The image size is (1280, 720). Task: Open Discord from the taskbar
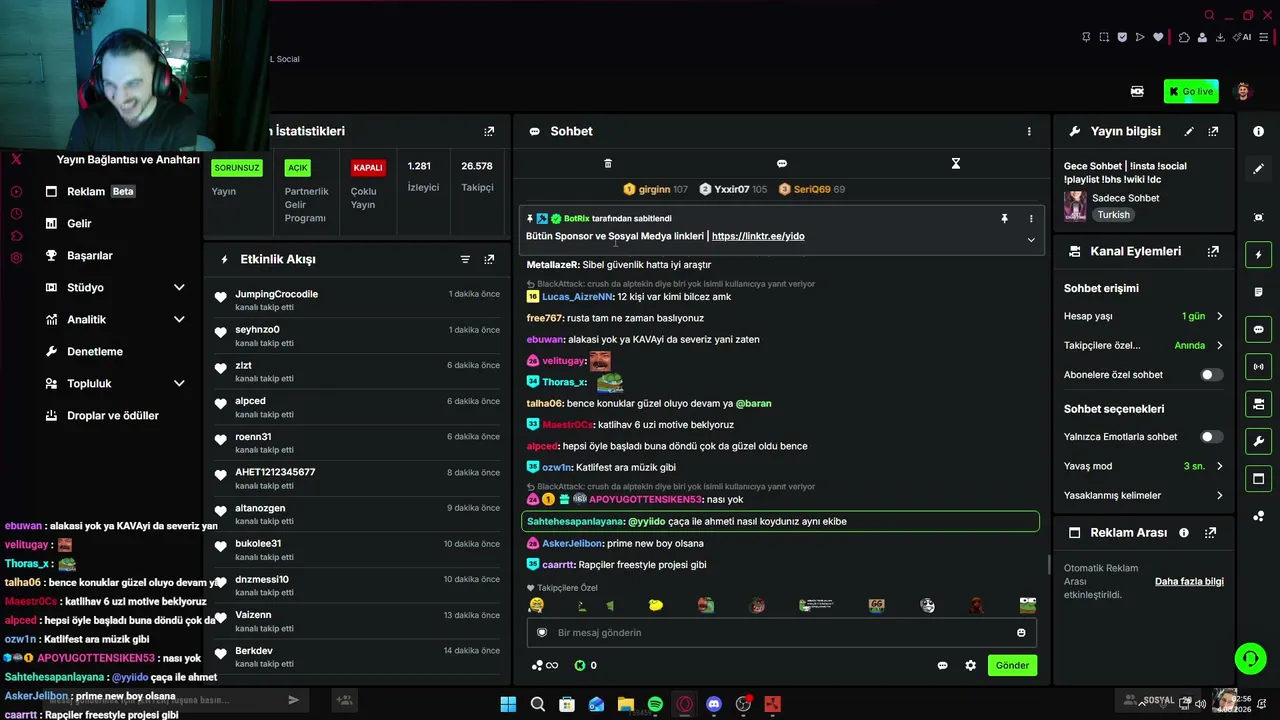713,704
